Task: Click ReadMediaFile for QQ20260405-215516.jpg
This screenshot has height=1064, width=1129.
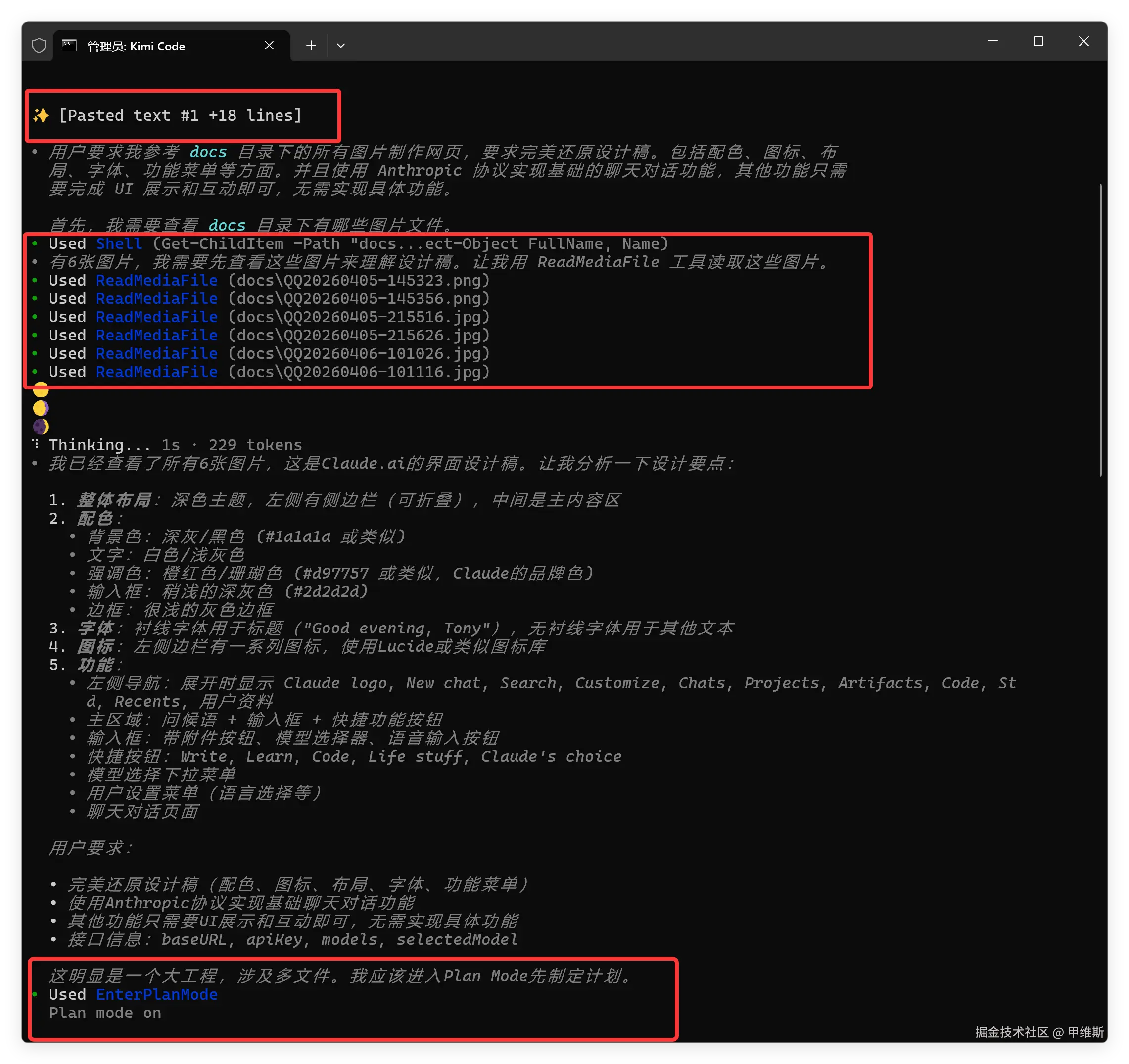Action: point(156,317)
